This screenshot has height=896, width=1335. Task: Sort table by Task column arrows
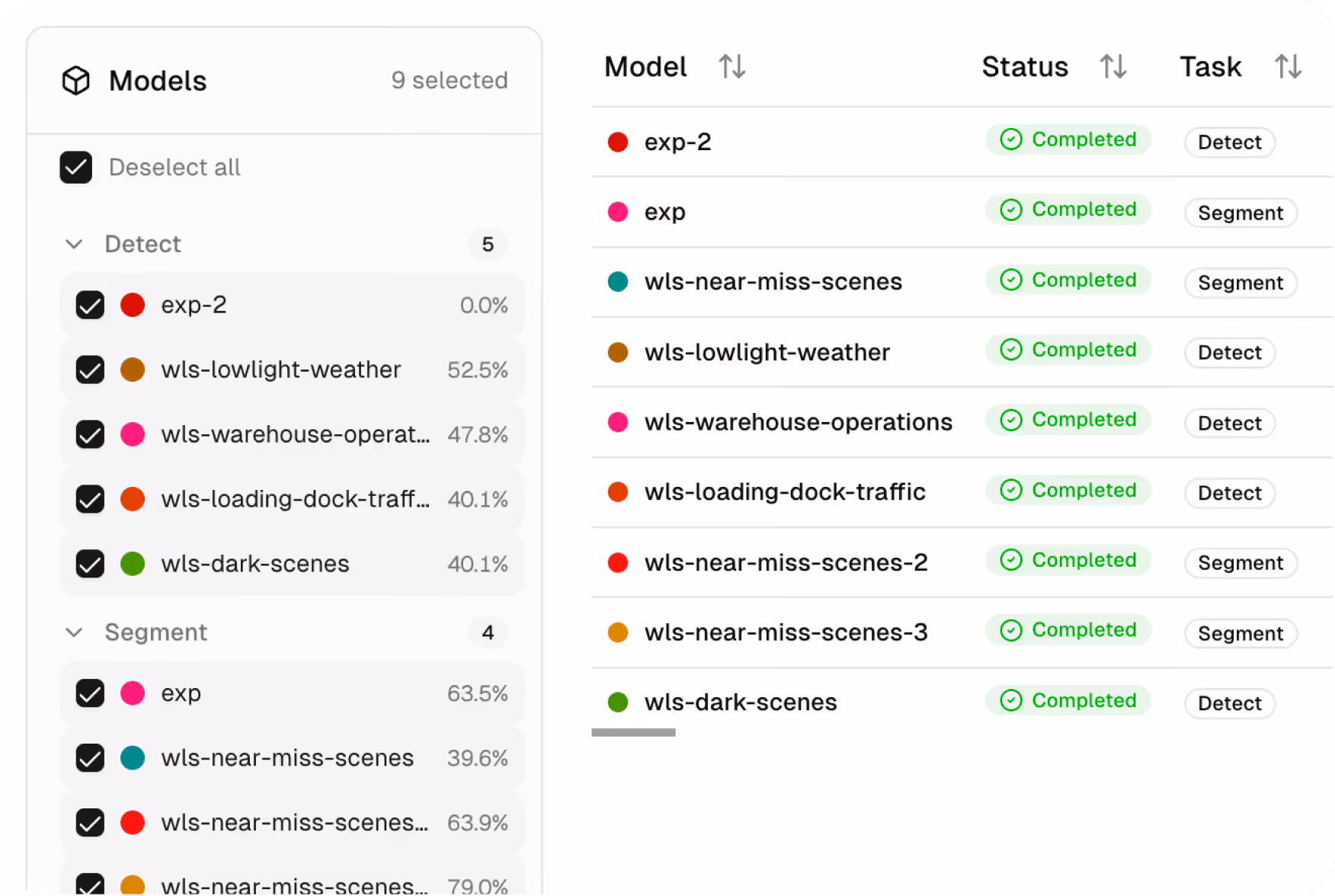[1288, 66]
